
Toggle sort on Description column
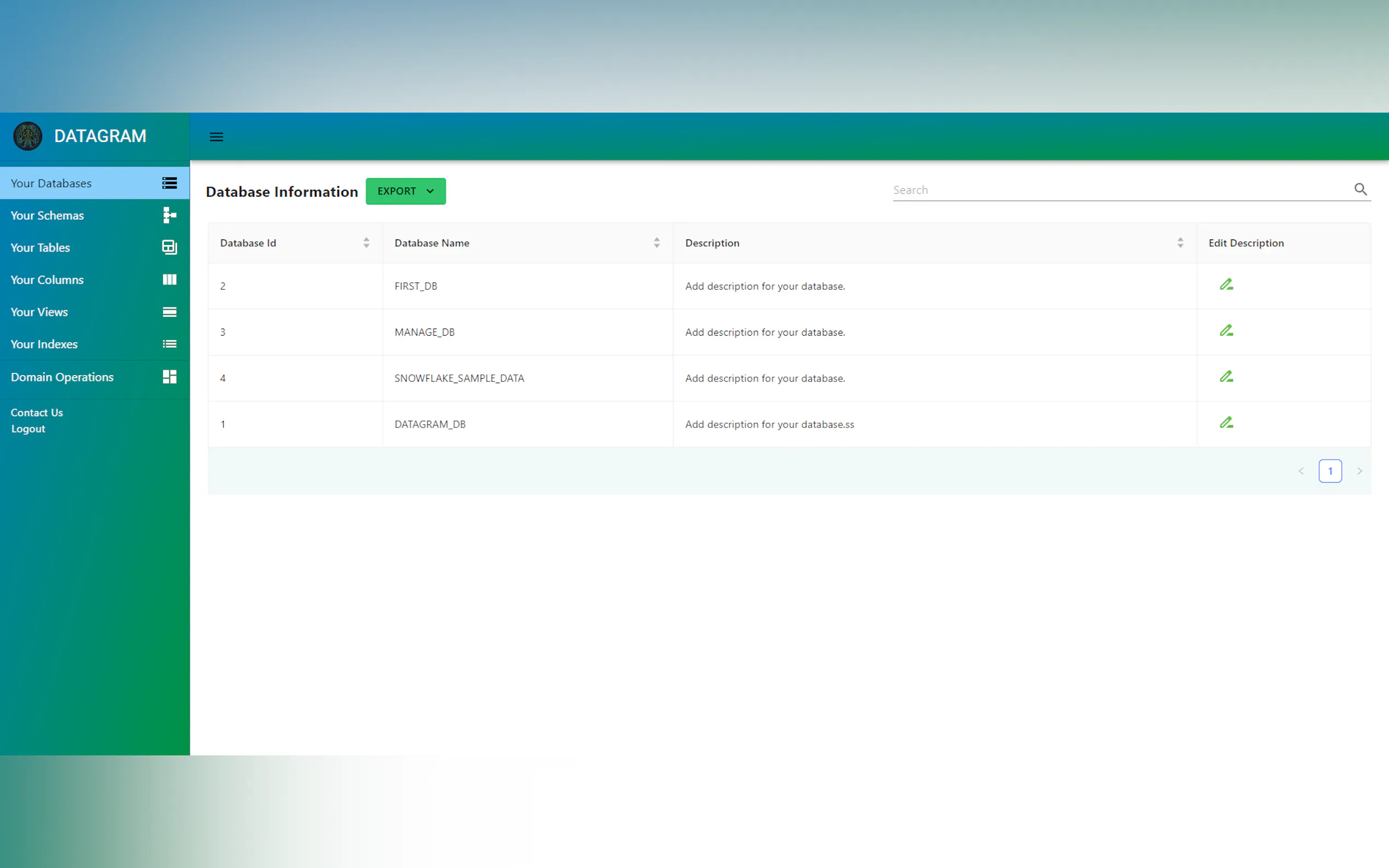click(x=1180, y=243)
